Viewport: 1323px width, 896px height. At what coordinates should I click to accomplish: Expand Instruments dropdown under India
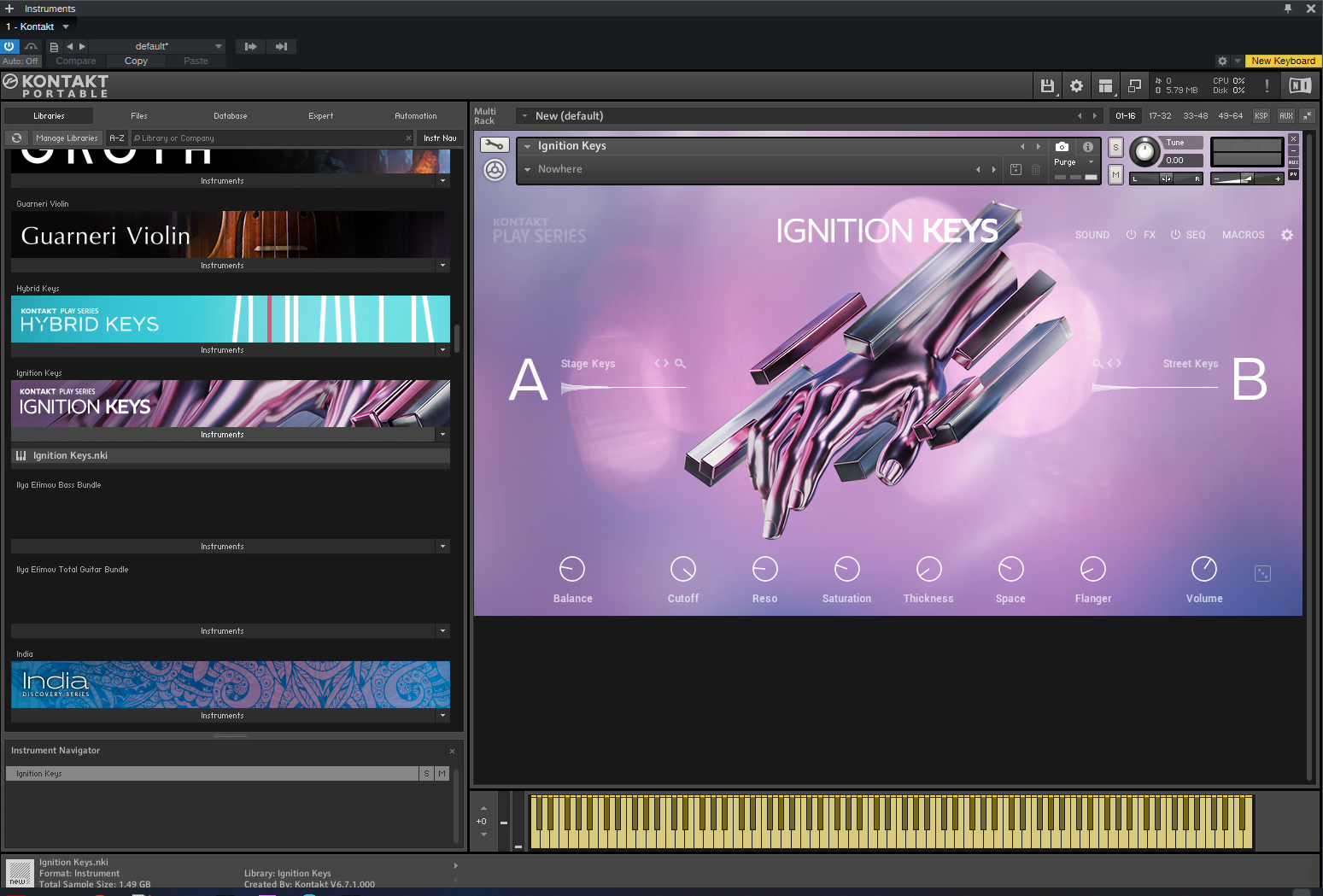pos(442,716)
